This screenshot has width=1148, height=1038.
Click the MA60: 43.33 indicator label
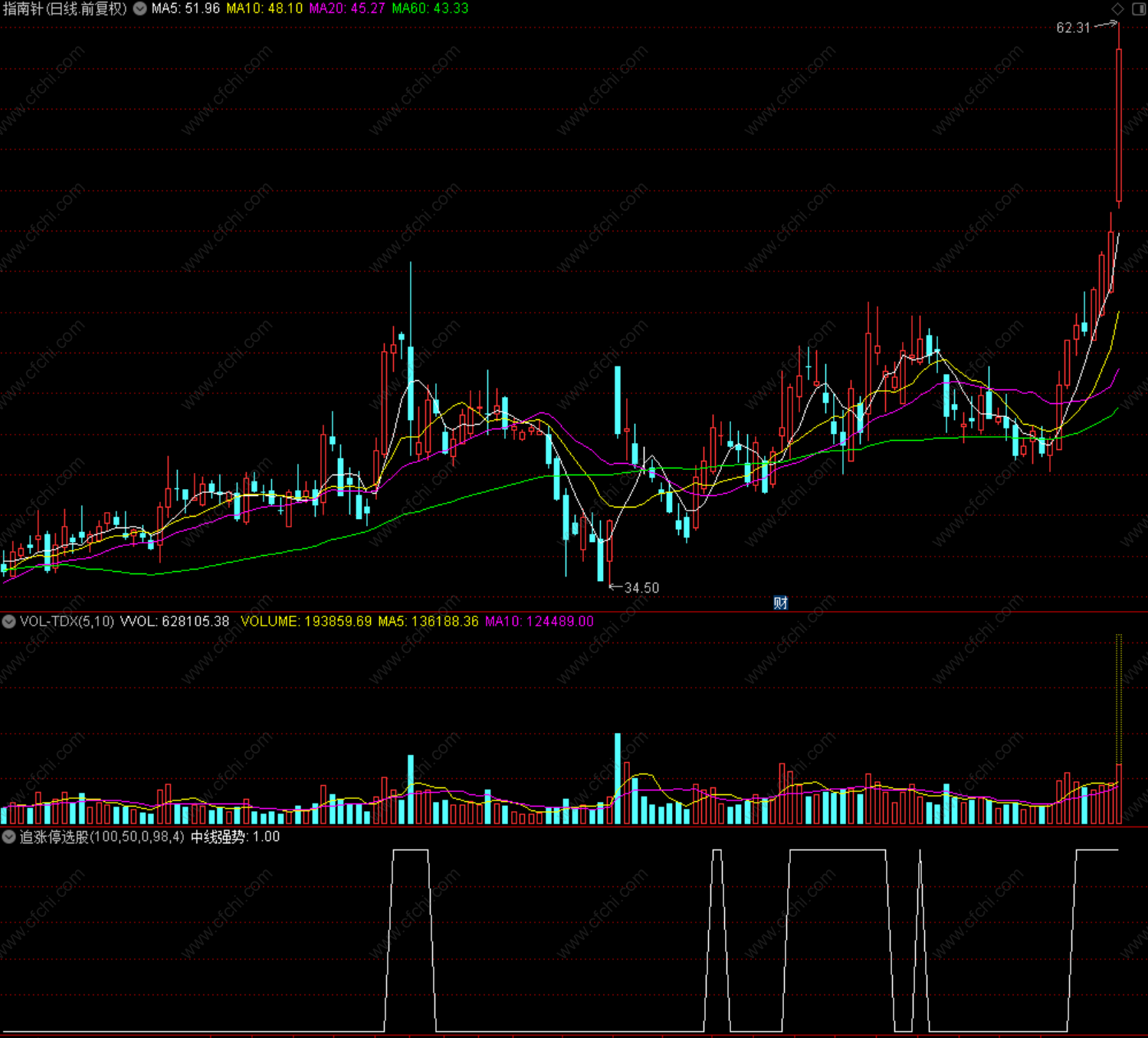click(x=430, y=8)
